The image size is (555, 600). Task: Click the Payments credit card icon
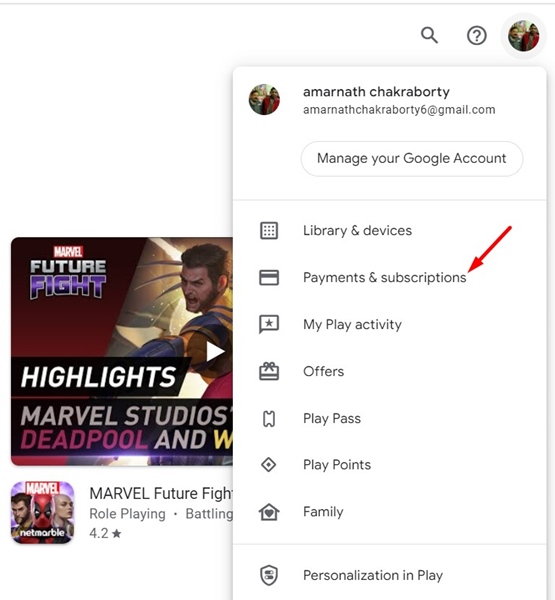point(269,277)
